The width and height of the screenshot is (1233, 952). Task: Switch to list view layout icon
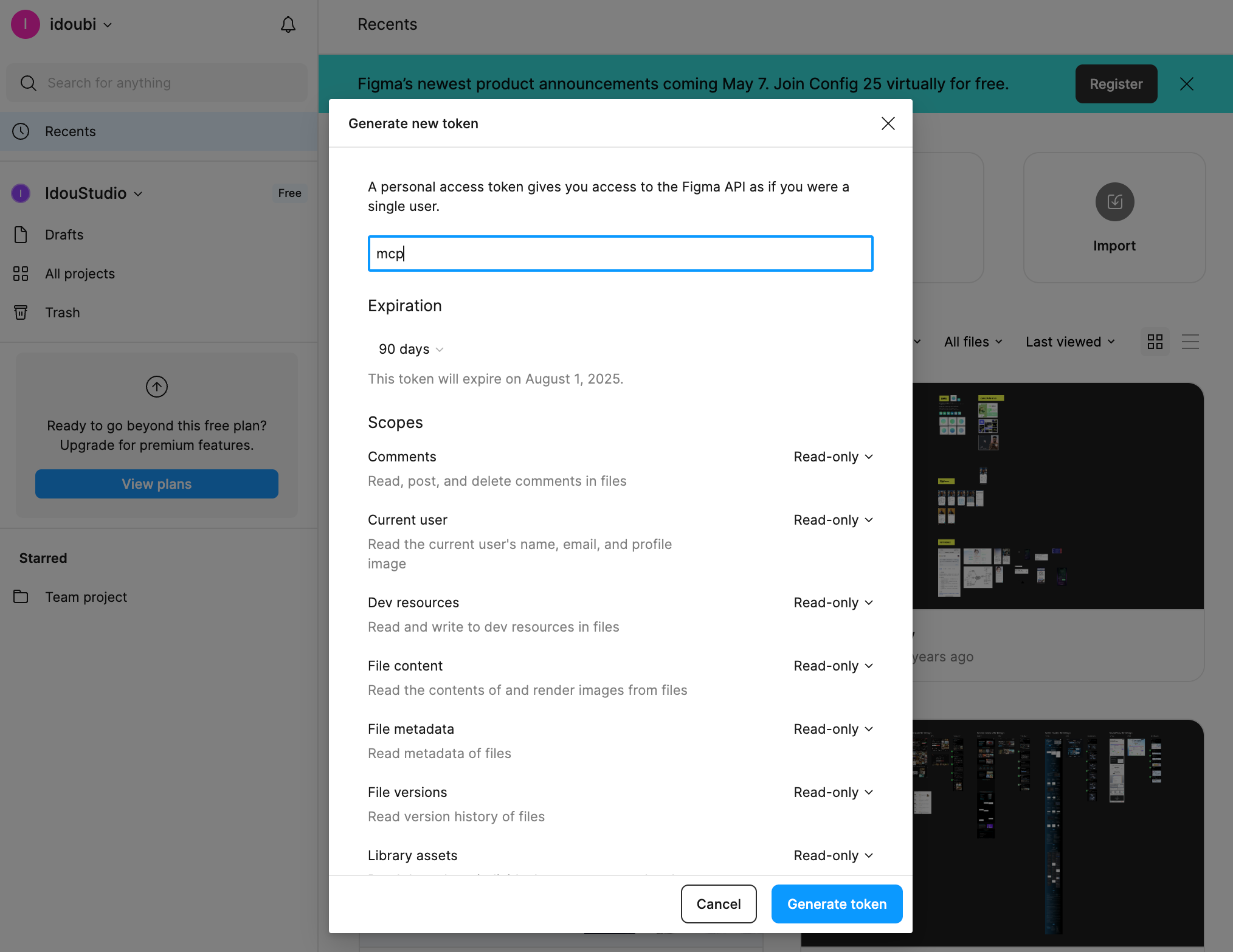click(1190, 342)
